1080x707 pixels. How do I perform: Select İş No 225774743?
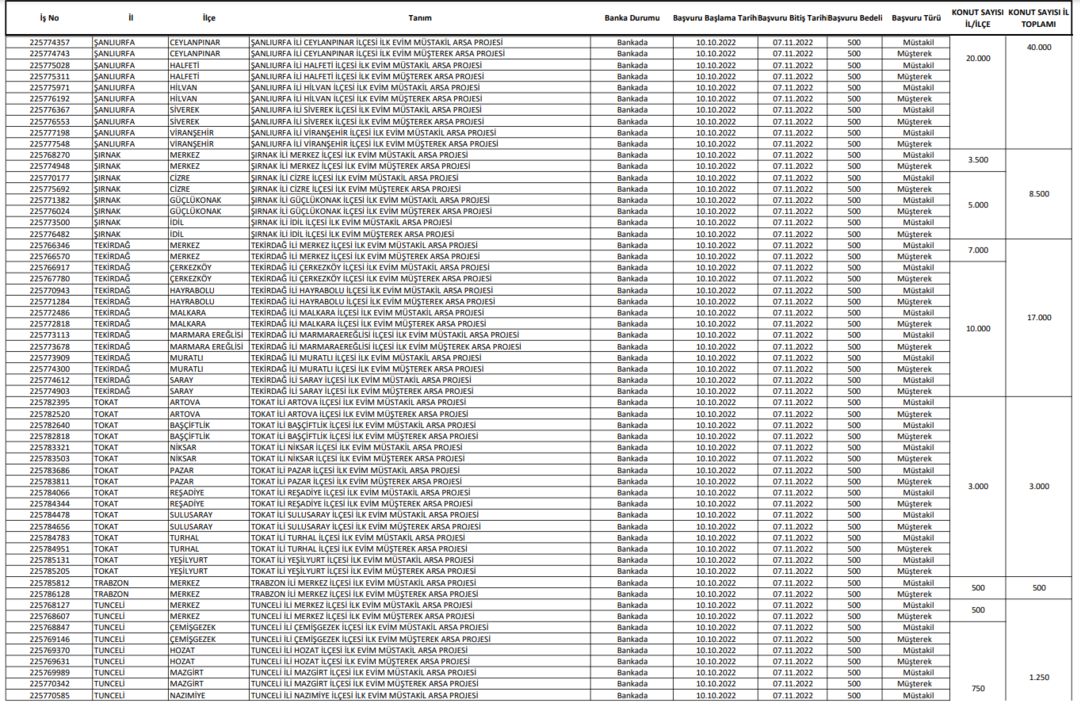(50, 54)
